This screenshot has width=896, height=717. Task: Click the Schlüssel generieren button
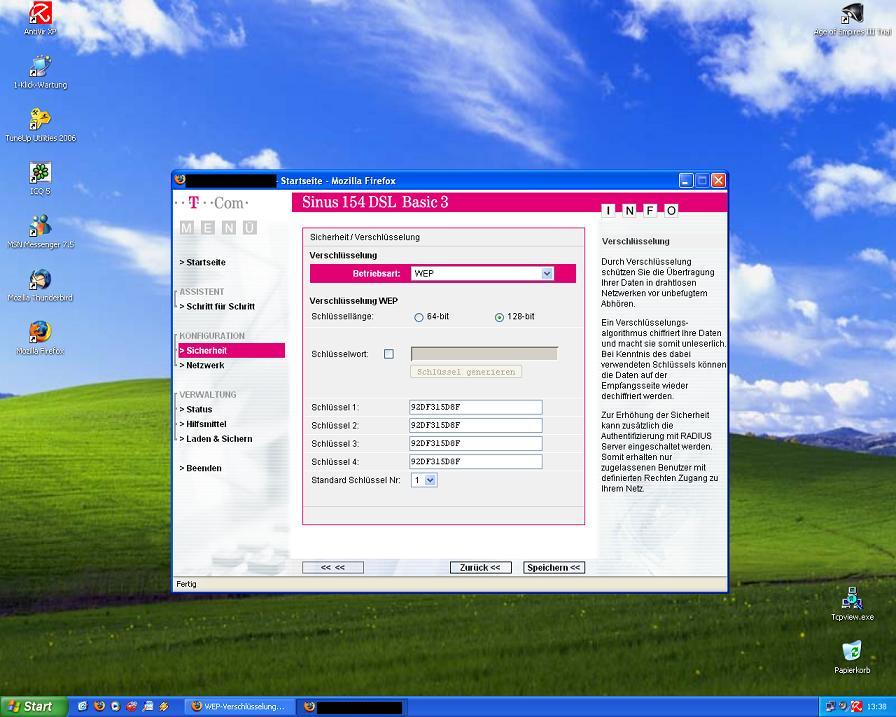click(x=466, y=372)
